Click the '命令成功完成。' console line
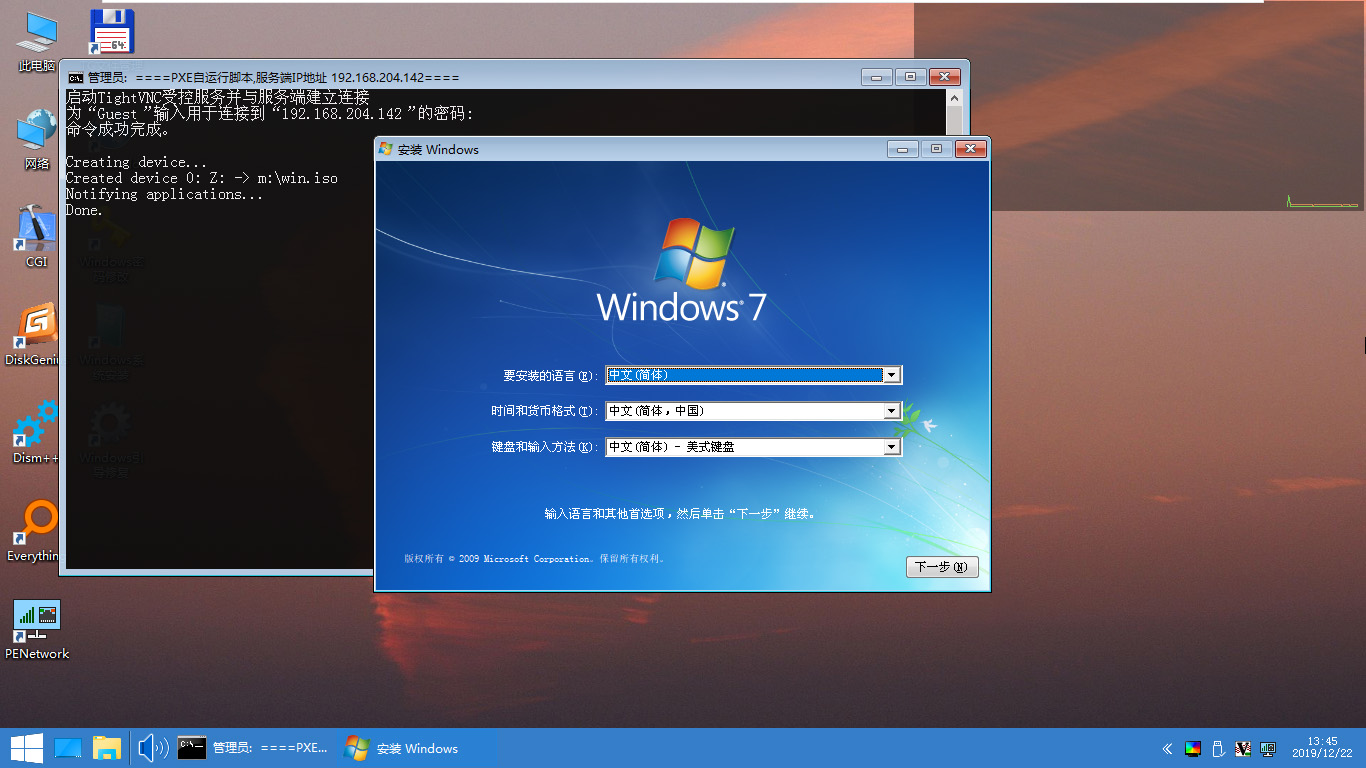 pos(118,130)
